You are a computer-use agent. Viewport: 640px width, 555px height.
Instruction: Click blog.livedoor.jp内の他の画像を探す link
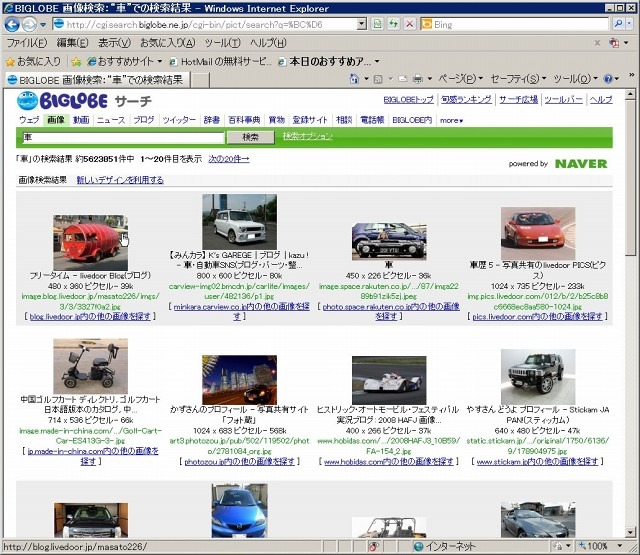(90, 316)
